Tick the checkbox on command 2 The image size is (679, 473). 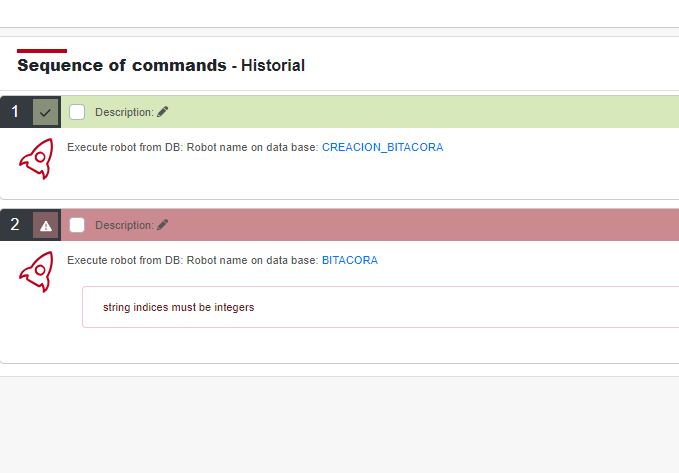click(77, 225)
